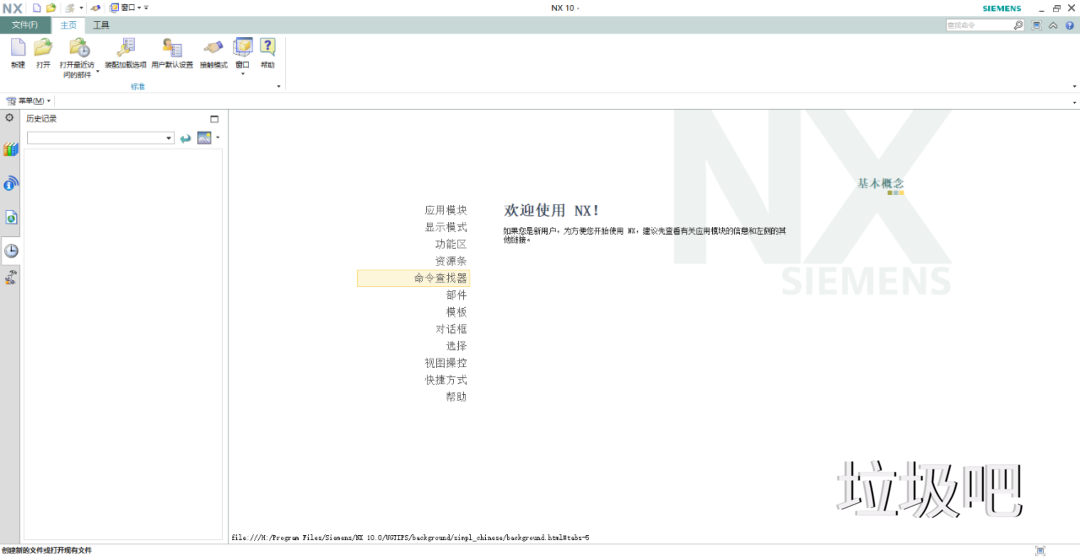Screen dimensions: 1080x557
Task: Open 装配加载选项 assembly load options
Action: point(125,48)
